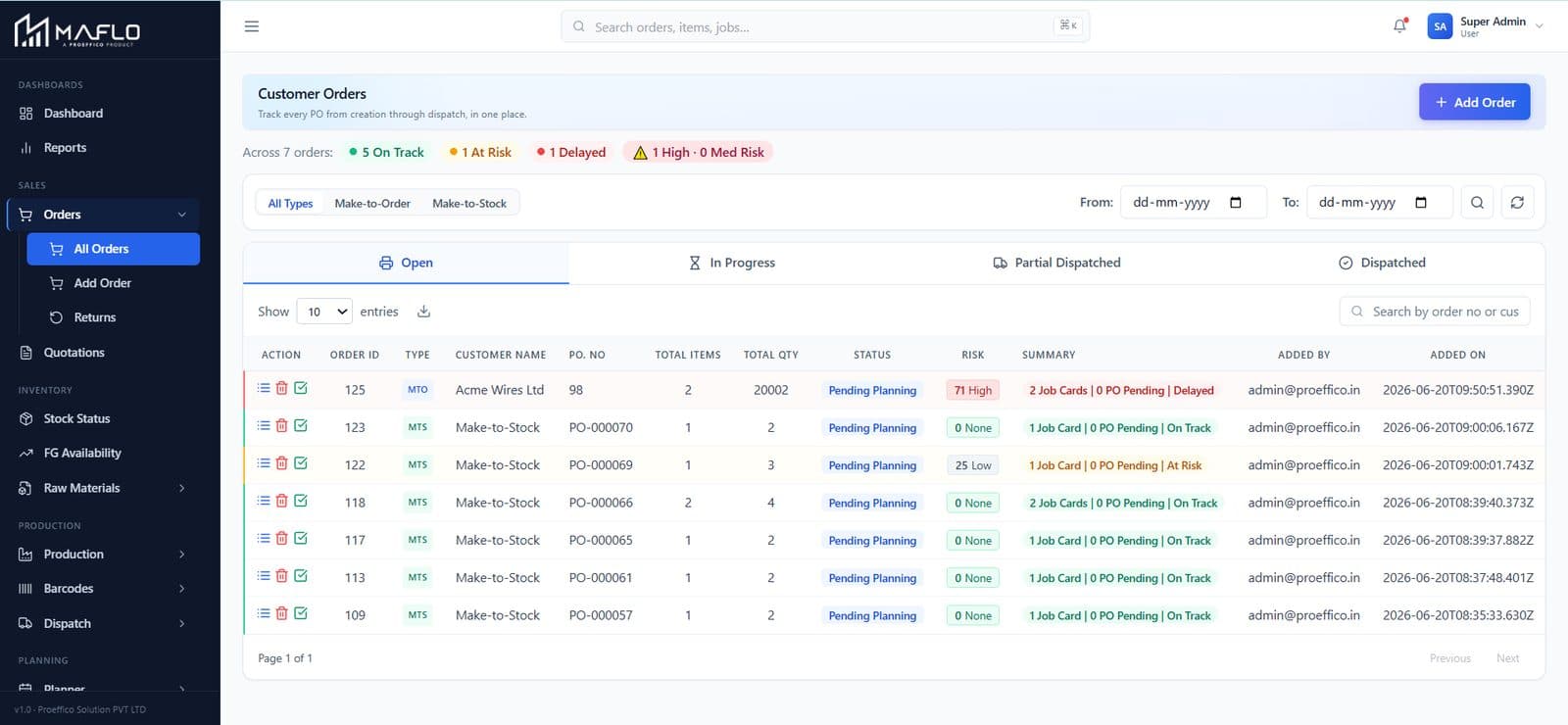Click the refresh orders icon
This screenshot has width=1568, height=725.
1517,203
